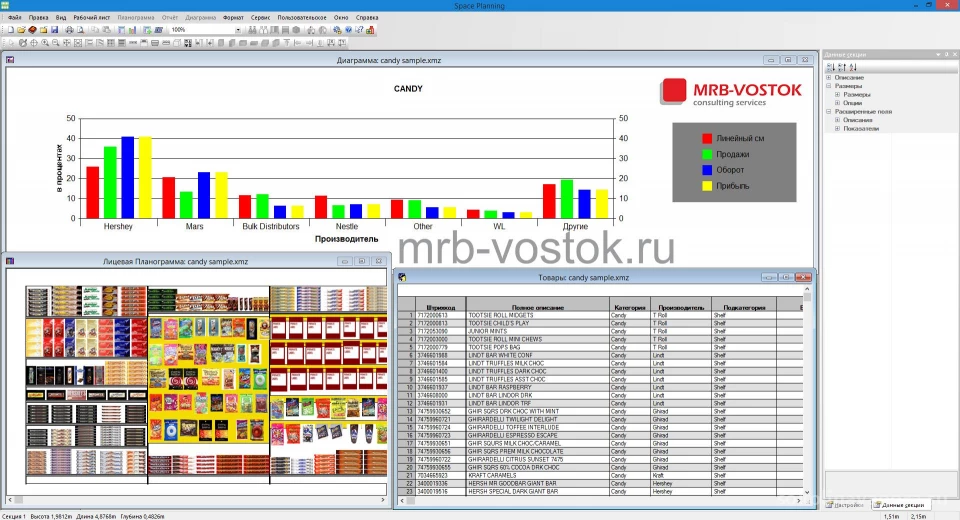Click the left arrow of the planogram horizontal scrollbar

pyautogui.click(x=10, y=500)
